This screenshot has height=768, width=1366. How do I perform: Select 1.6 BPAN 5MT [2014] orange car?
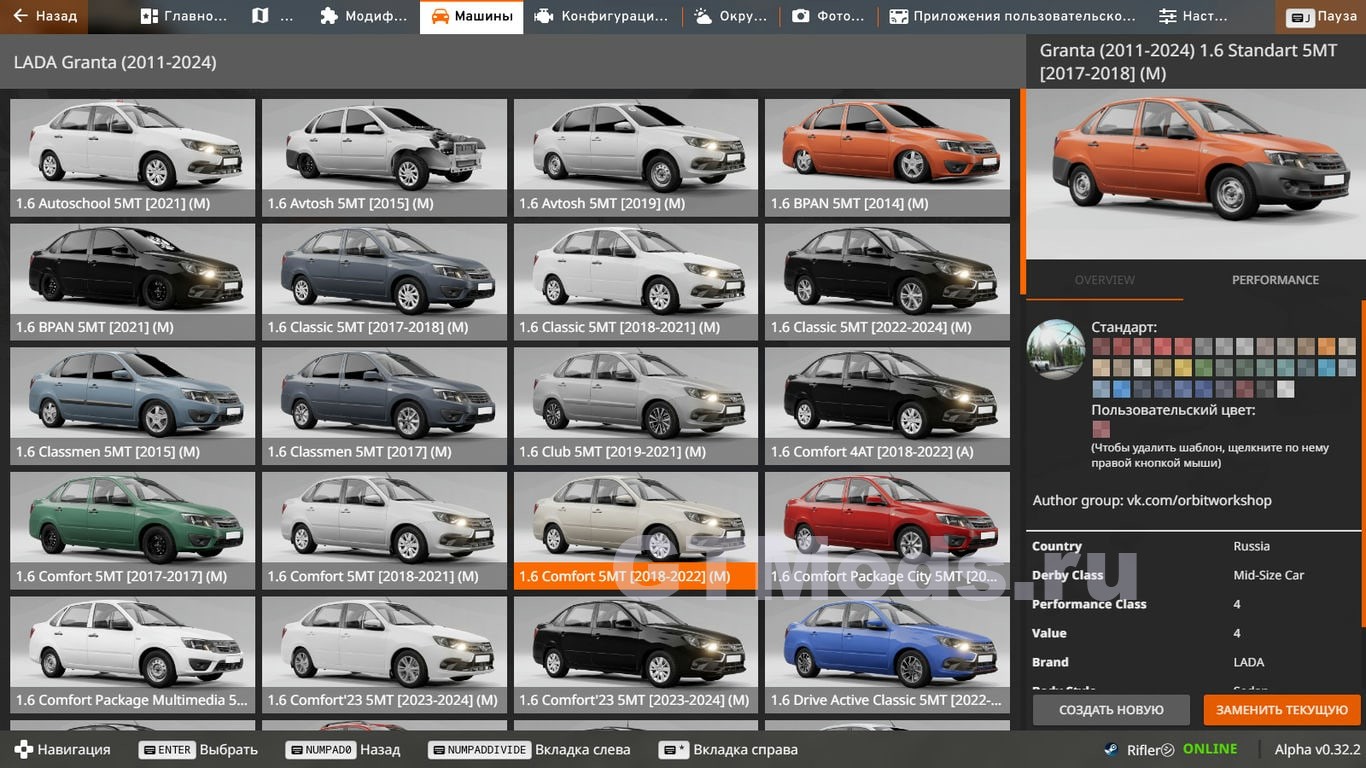(x=887, y=157)
